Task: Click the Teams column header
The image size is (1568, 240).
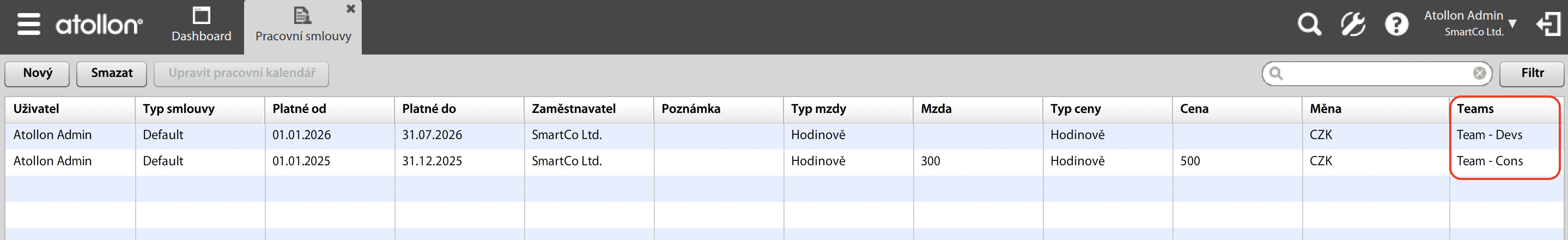Action: (x=1475, y=109)
